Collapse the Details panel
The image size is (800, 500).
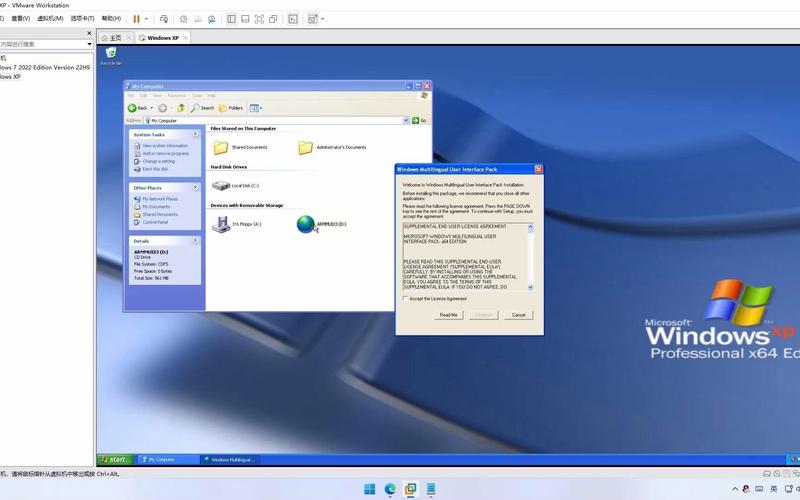coord(195,241)
